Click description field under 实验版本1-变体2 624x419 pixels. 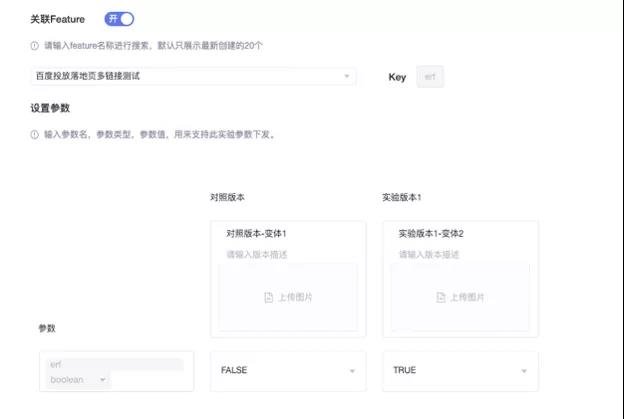429,254
